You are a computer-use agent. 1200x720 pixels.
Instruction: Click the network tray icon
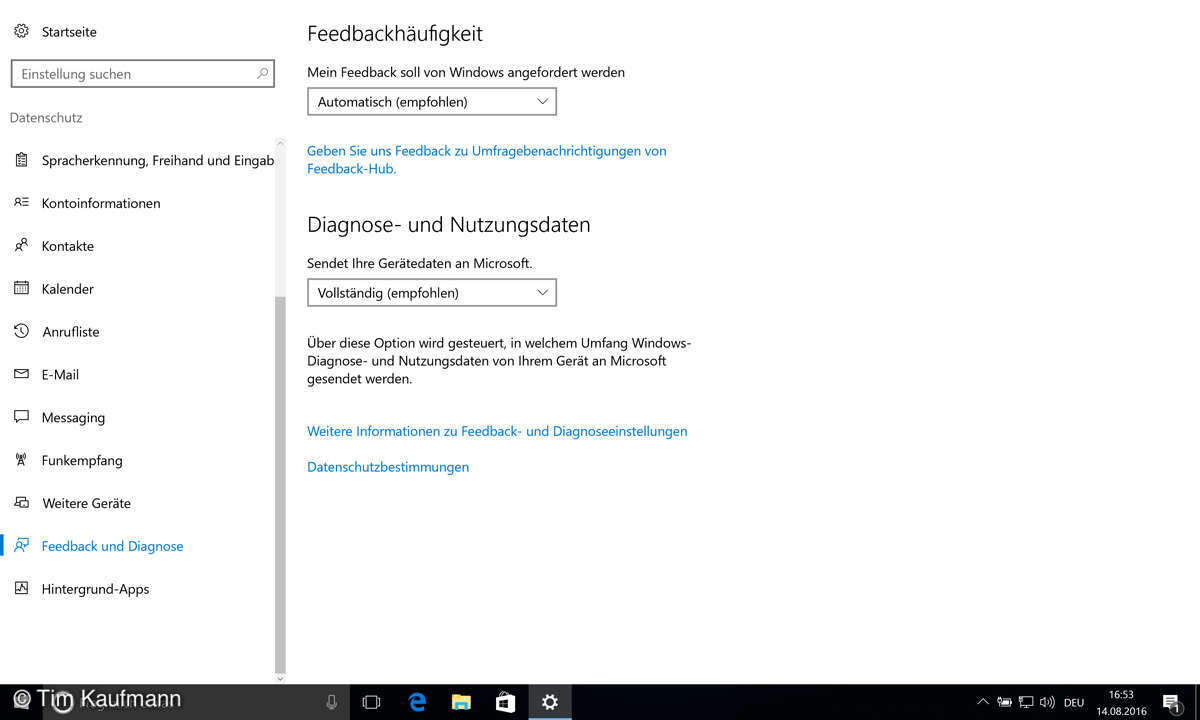1026,702
